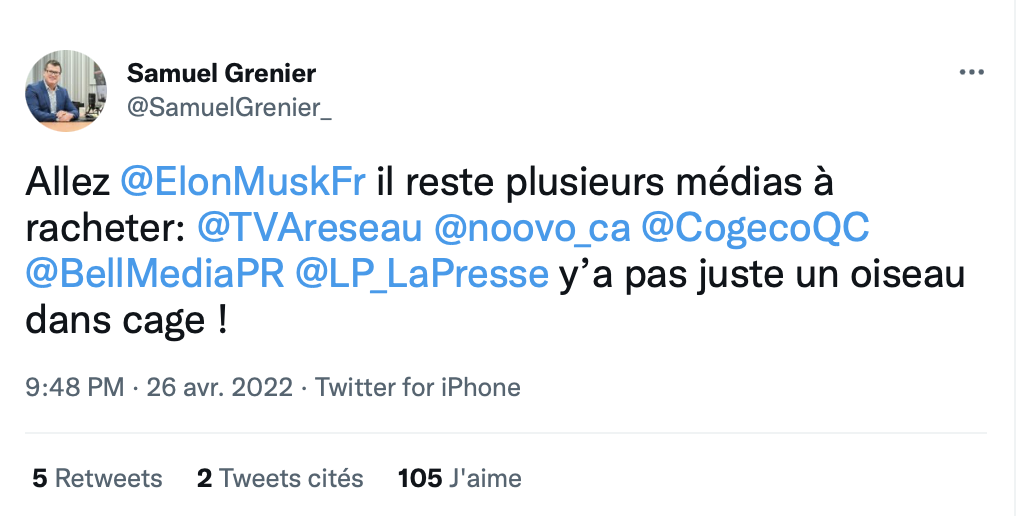Viewport: 1016px width, 516px height.
Task: Click the @BellMediaPR mention
Action: [153, 275]
